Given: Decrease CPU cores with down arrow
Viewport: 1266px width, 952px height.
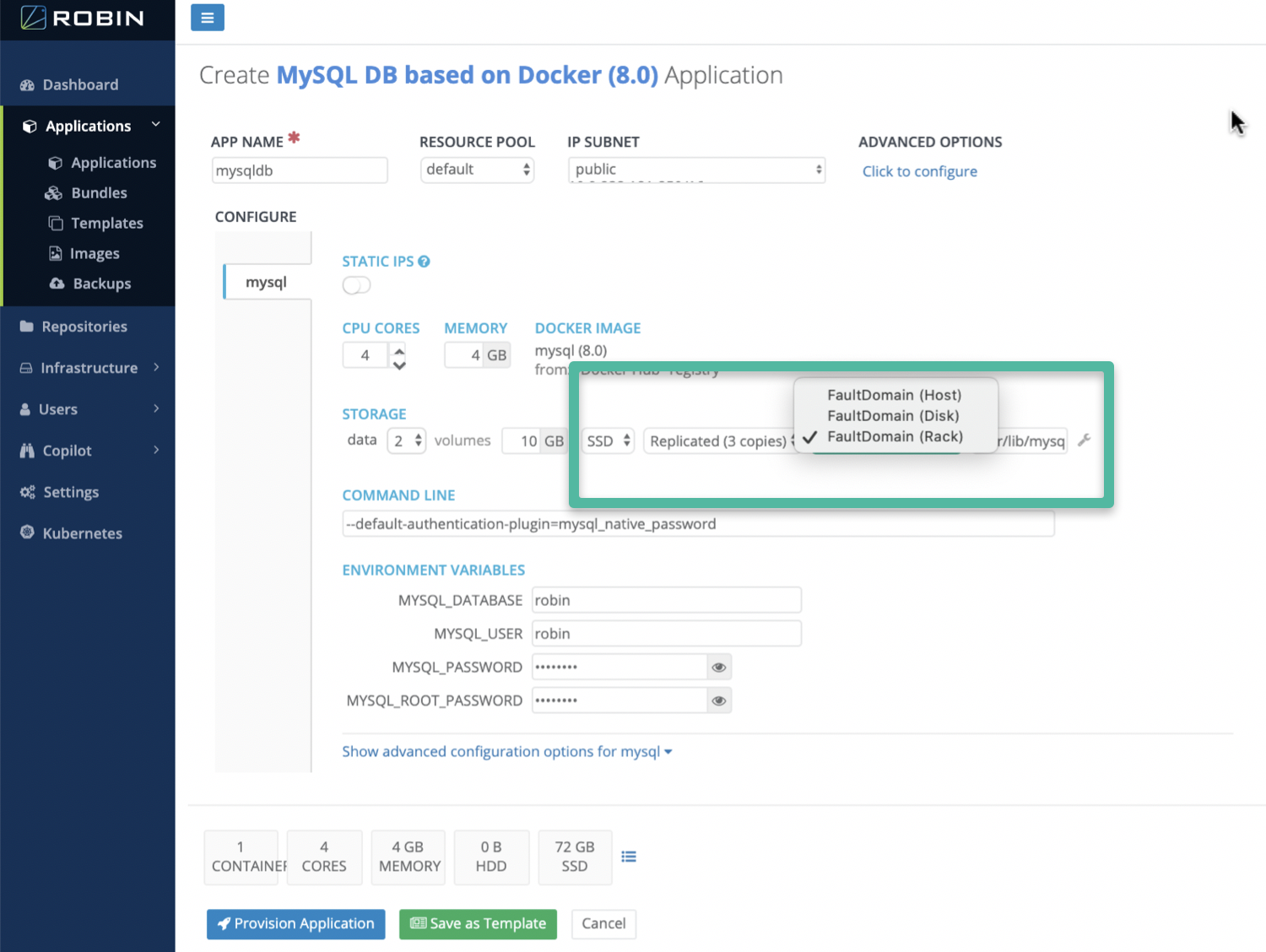Looking at the screenshot, I should click(399, 364).
